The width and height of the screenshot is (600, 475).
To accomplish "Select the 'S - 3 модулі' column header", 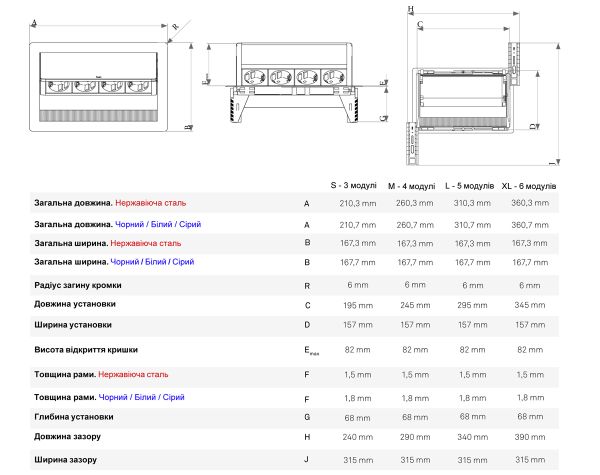I will 354,185.
